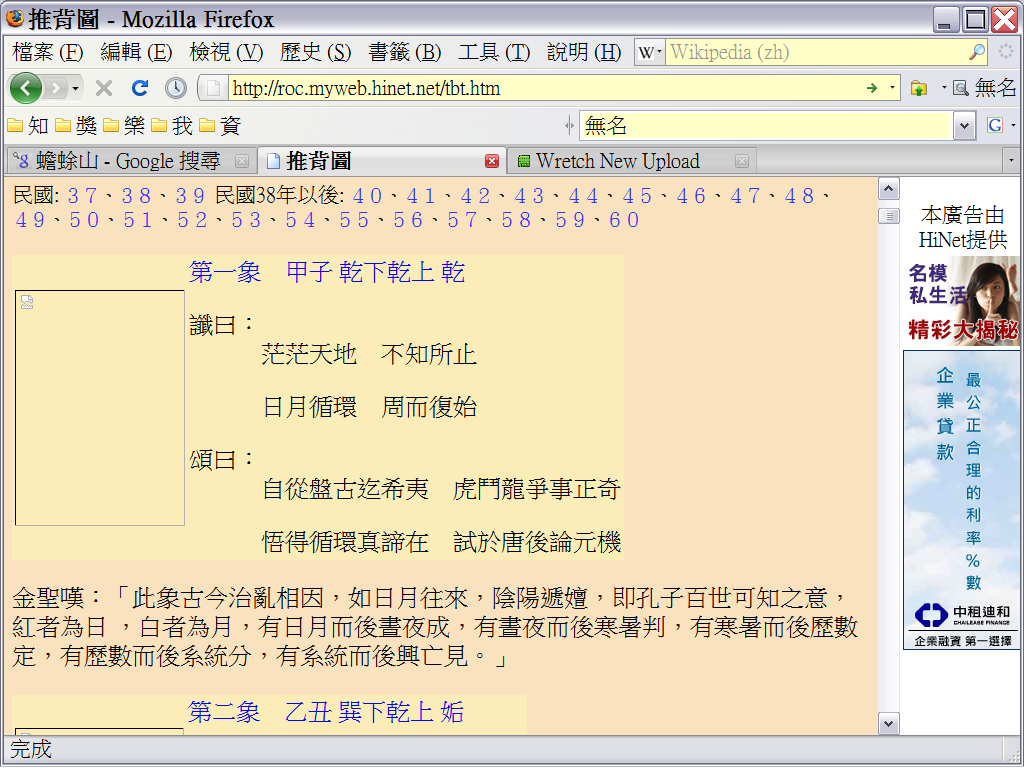
Task: Click the 日月循環 周而復始 verse line
Action: pos(369,407)
